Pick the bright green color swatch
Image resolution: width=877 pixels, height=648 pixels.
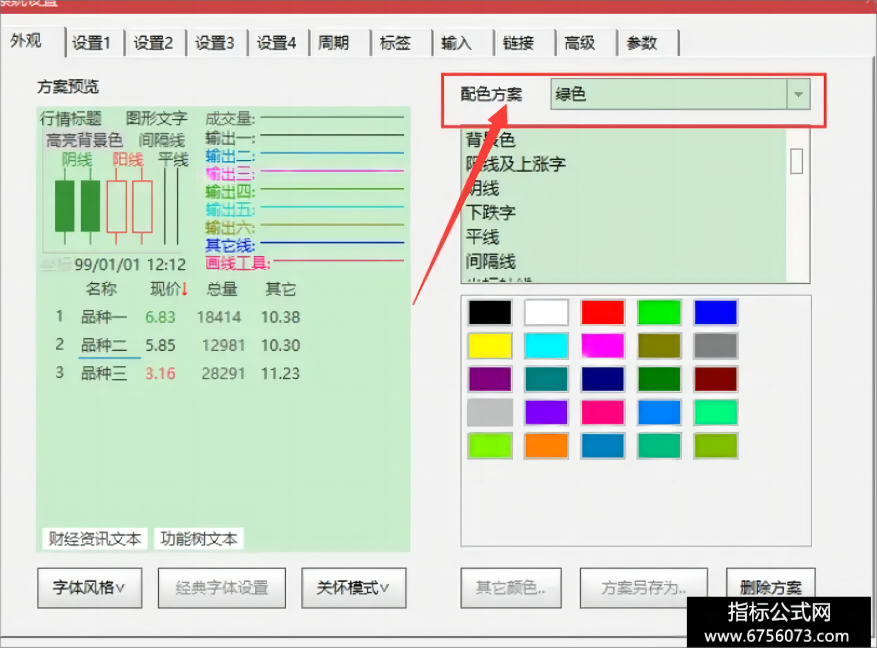pyautogui.click(x=659, y=313)
